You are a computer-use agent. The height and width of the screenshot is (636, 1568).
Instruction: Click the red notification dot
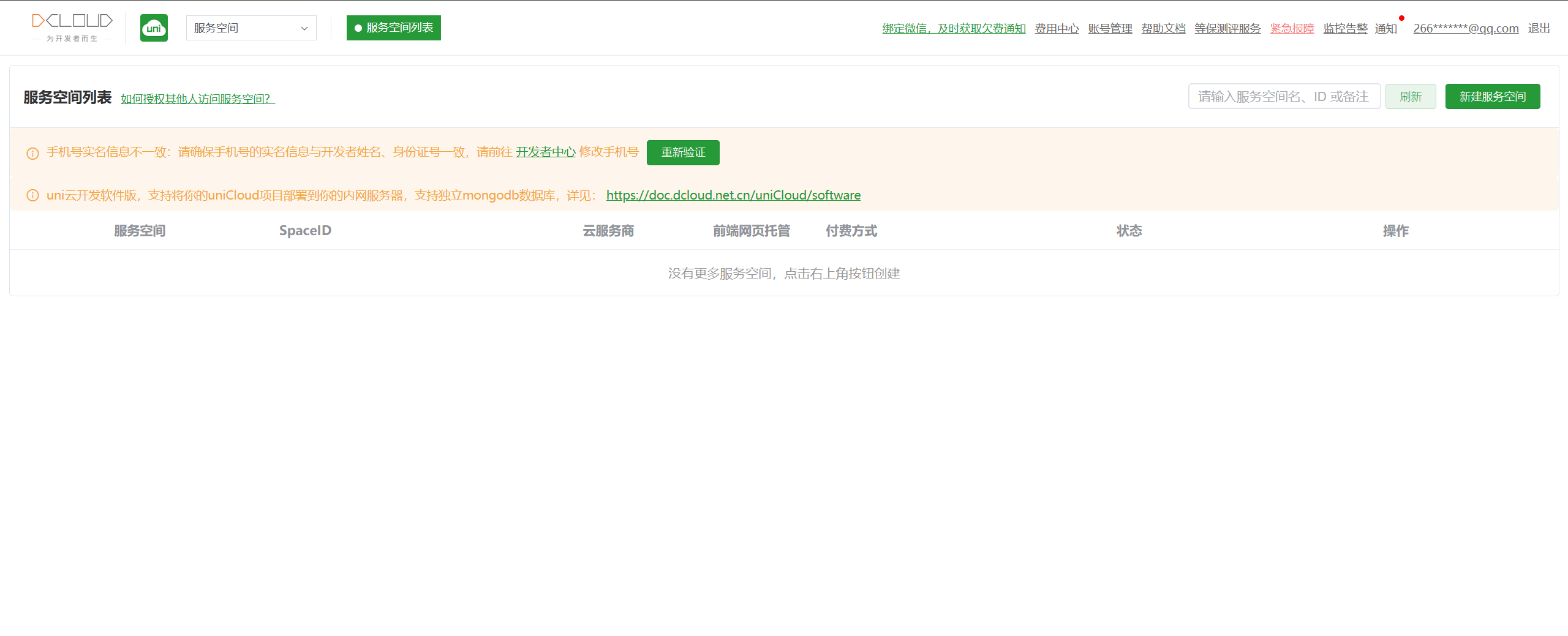[1401, 18]
